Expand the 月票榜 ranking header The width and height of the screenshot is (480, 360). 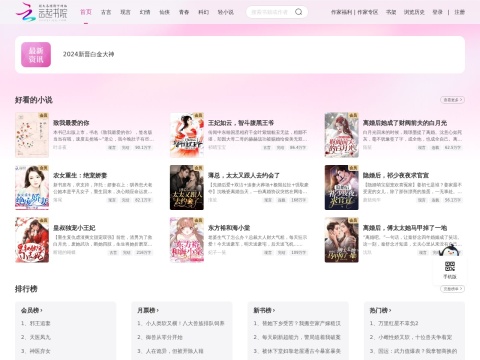[148, 310]
